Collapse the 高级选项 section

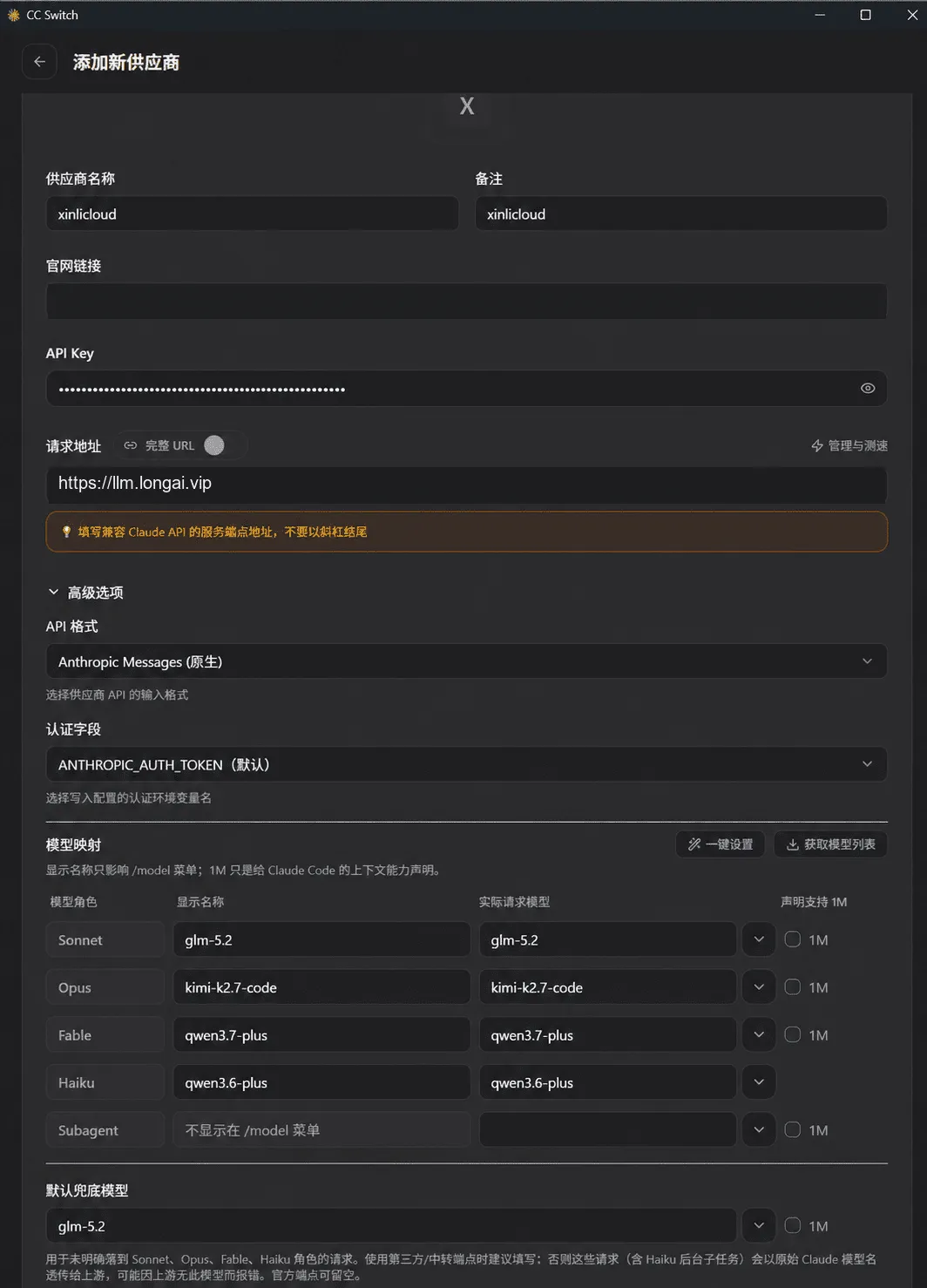[x=85, y=593]
